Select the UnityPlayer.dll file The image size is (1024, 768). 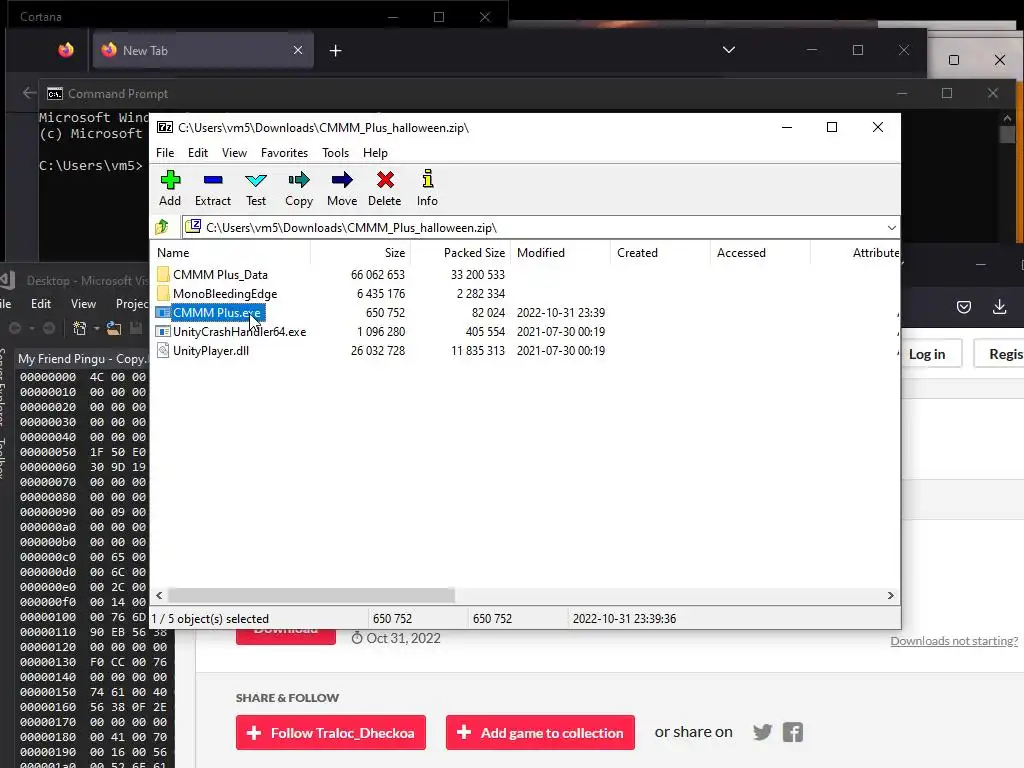point(210,351)
